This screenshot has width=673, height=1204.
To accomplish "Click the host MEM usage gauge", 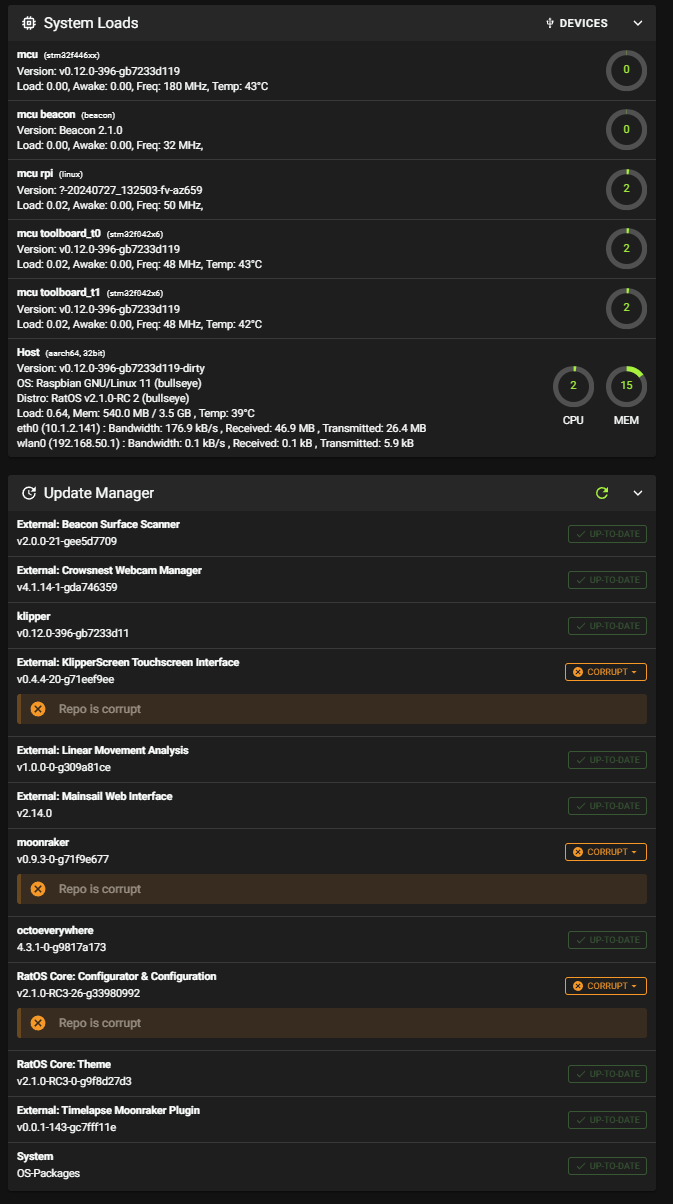I will coord(627,386).
